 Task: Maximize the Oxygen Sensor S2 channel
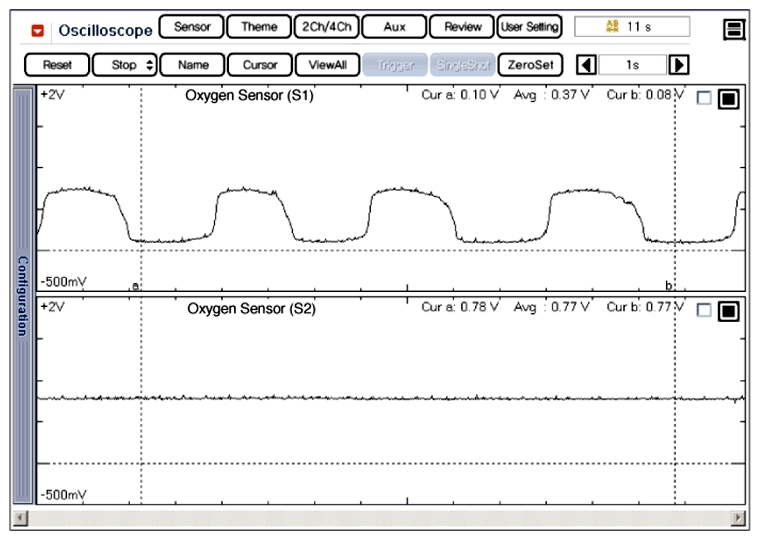728,311
